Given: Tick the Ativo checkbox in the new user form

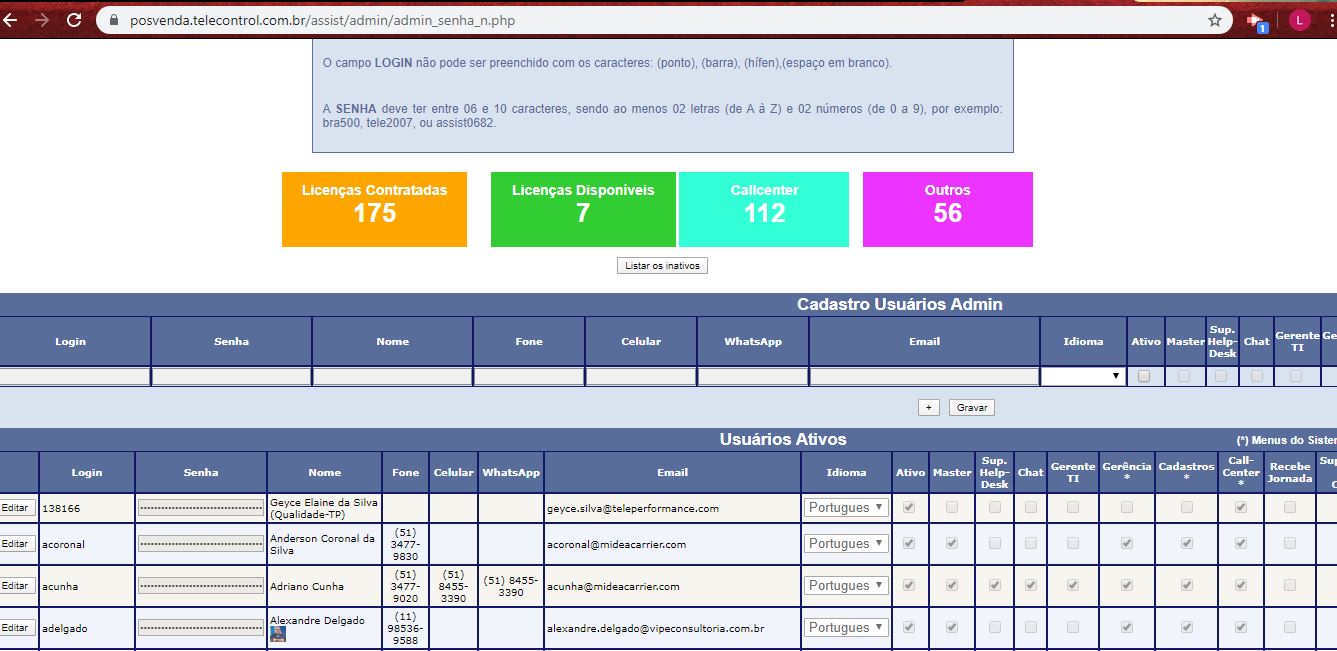Looking at the screenshot, I should tap(1144, 377).
